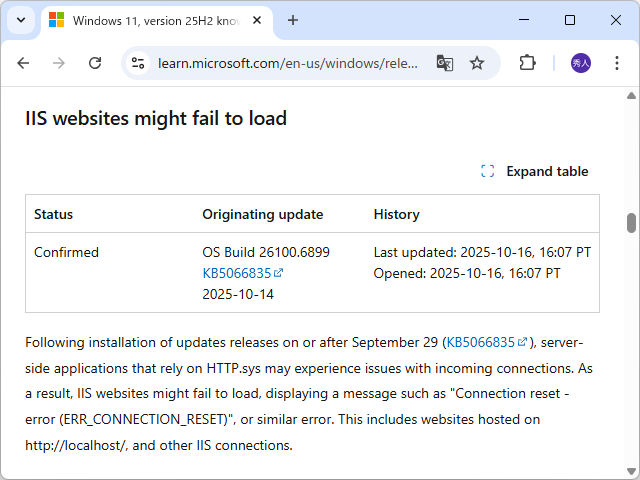Open KB5066835 link in the paragraph
This screenshot has height=480, width=640.
tap(482, 342)
